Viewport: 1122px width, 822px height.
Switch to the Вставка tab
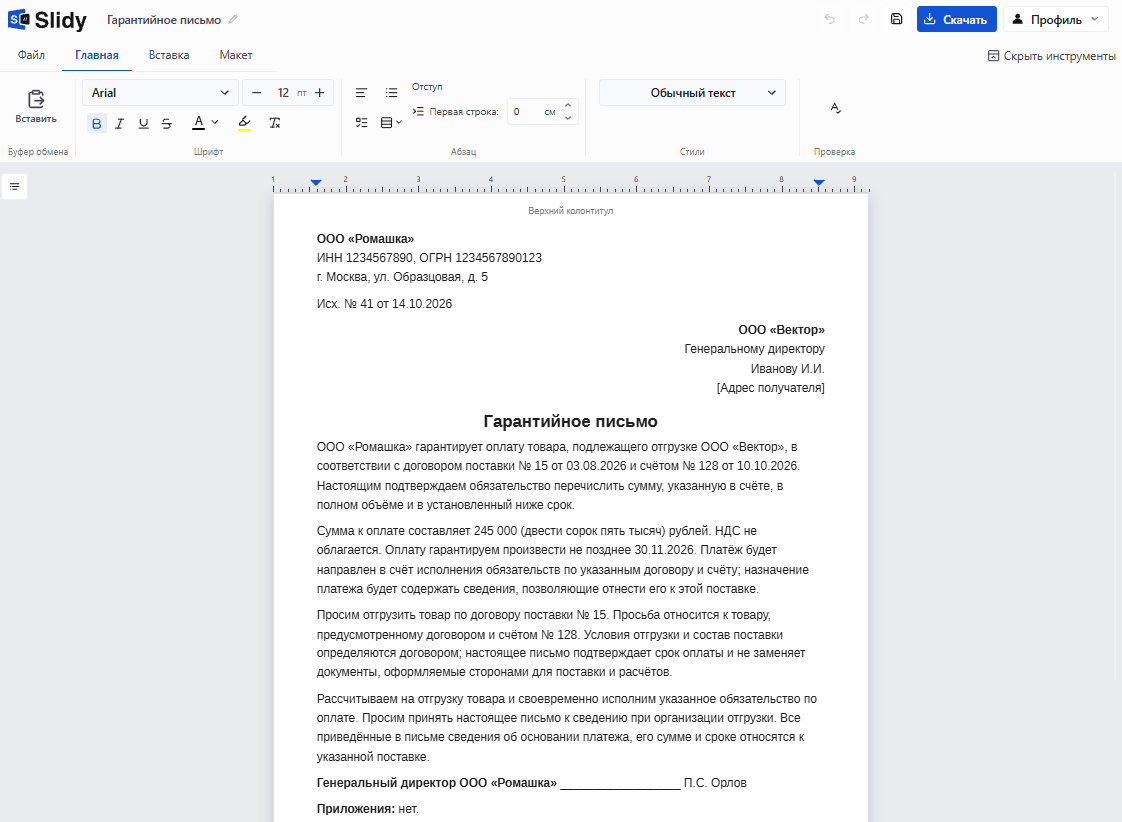[x=169, y=55]
